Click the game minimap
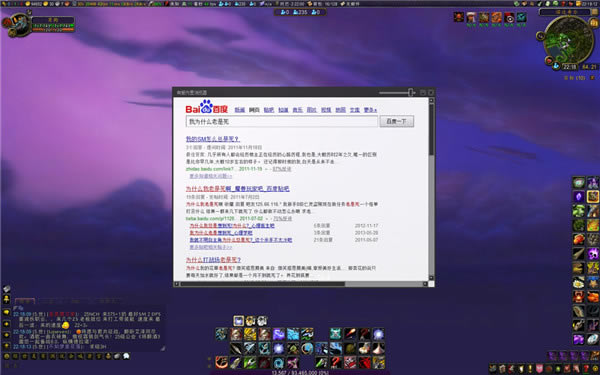This screenshot has width=600, height=375. [568, 39]
